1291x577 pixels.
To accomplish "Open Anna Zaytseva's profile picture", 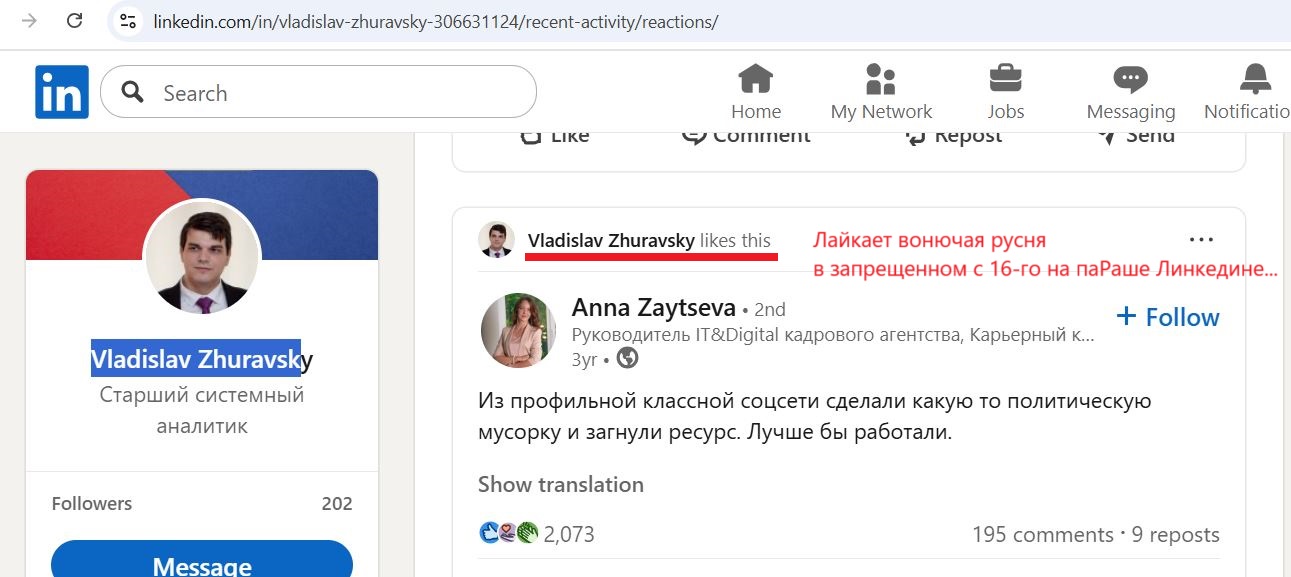I will 518,330.
